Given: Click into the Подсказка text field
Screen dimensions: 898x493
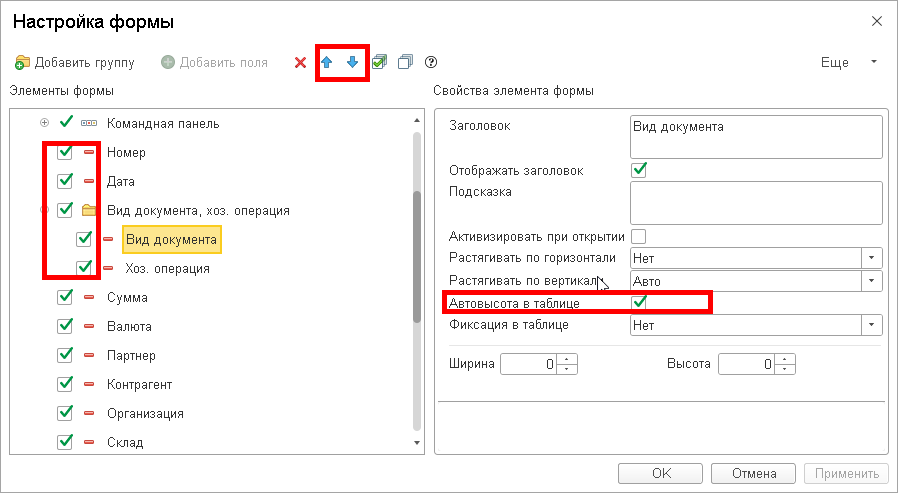Looking at the screenshot, I should click(x=756, y=203).
